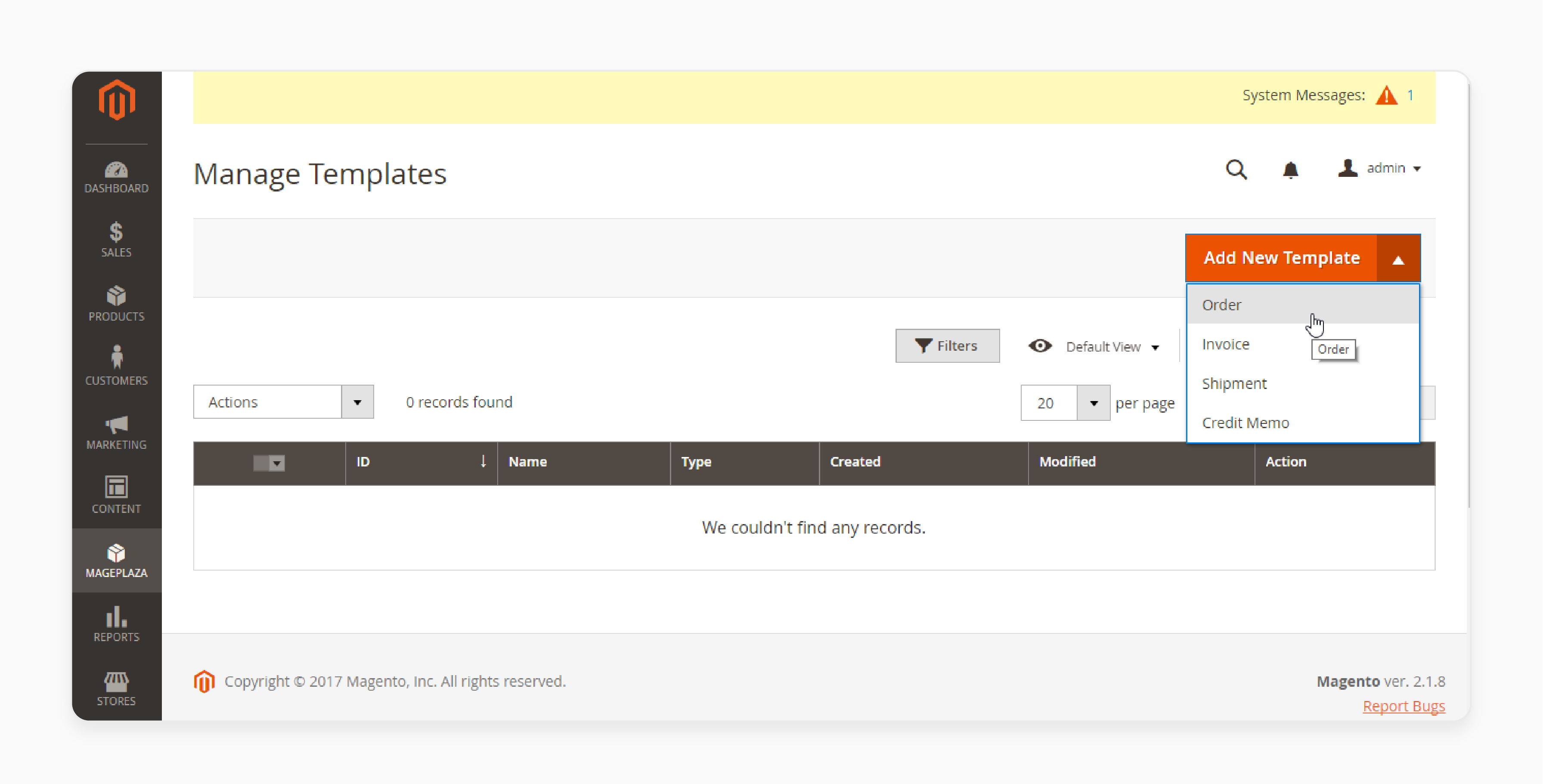Open the Filters panel
The width and height of the screenshot is (1543, 784).
(x=948, y=346)
